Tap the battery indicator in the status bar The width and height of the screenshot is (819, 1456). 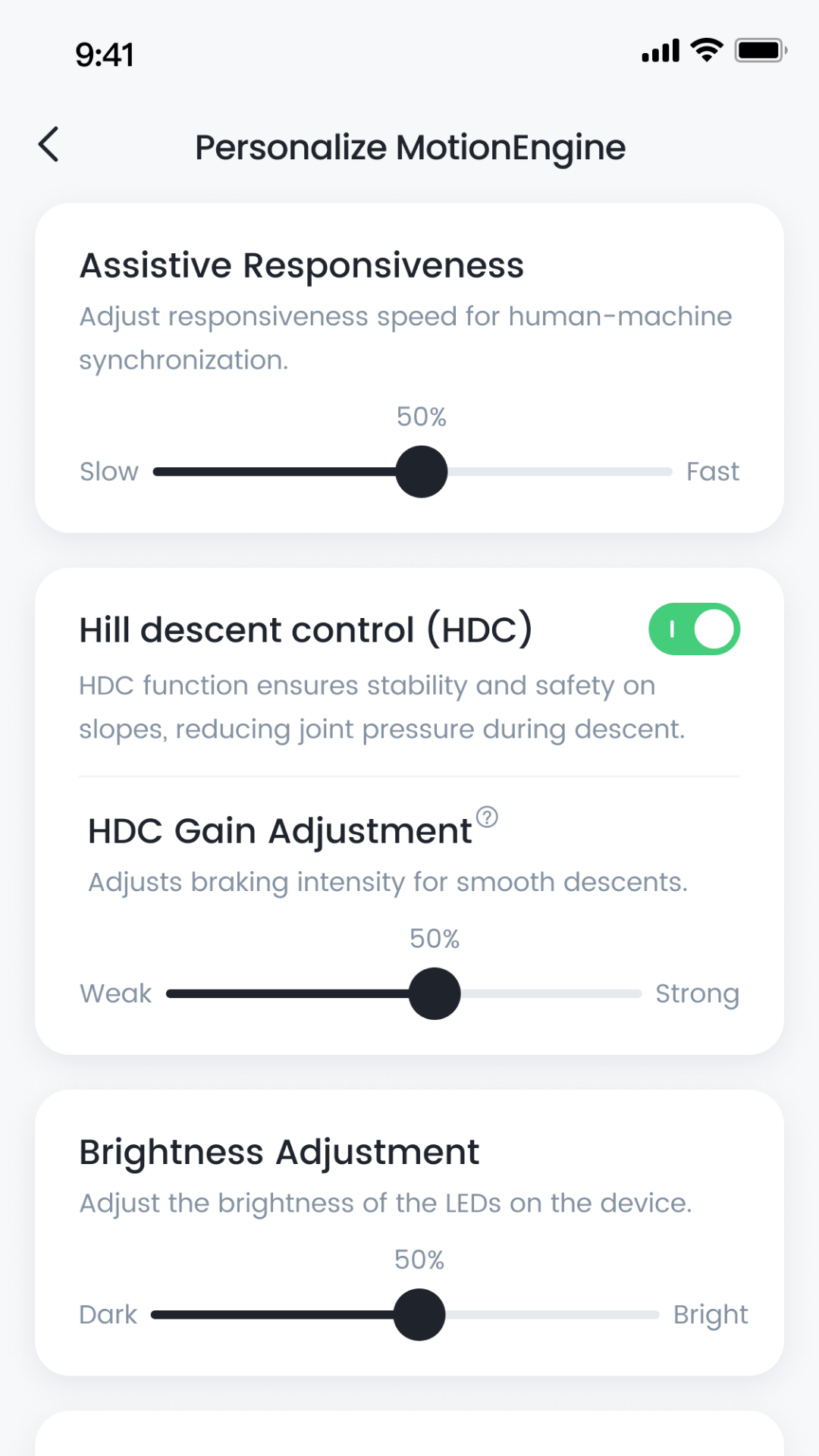759,49
